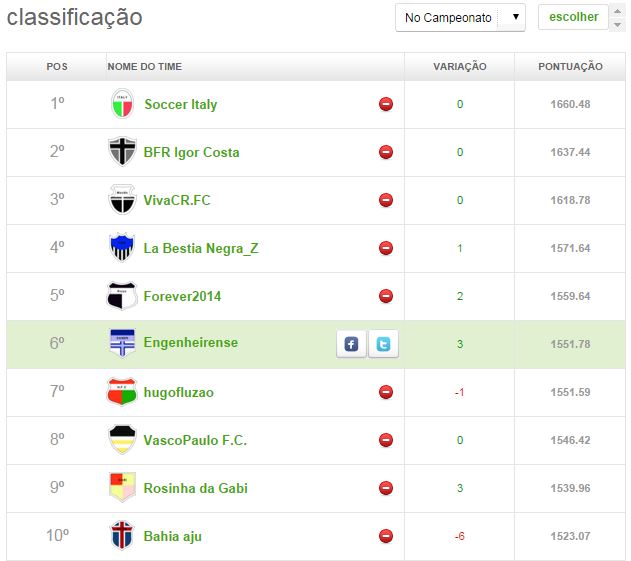Click the Bahia aju team crest
Image resolution: width=631 pixels, height=561 pixels.
click(121, 536)
